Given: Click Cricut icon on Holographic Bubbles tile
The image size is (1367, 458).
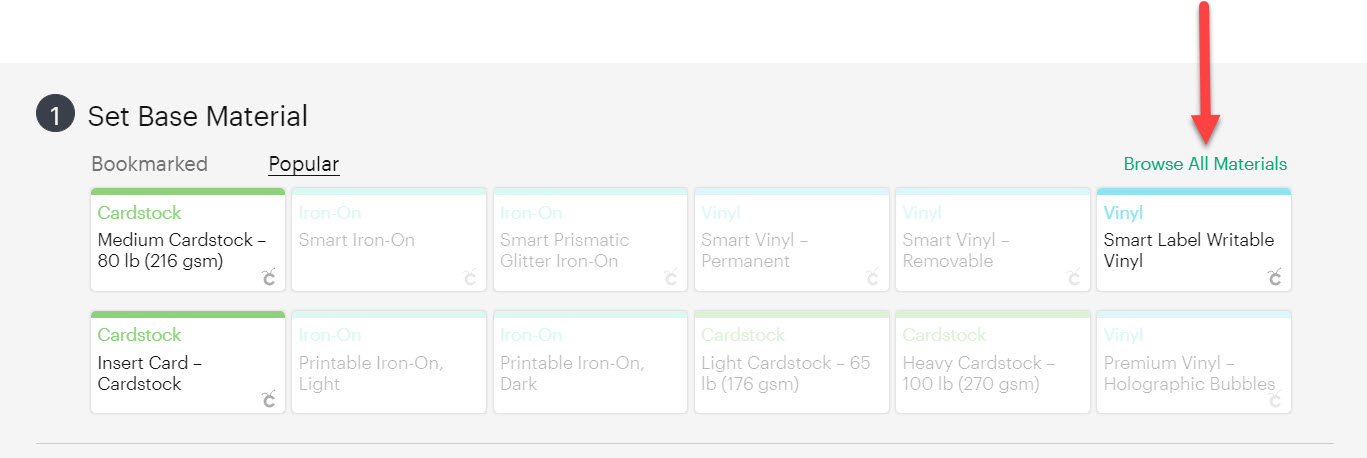Looking at the screenshot, I should click(x=1275, y=400).
